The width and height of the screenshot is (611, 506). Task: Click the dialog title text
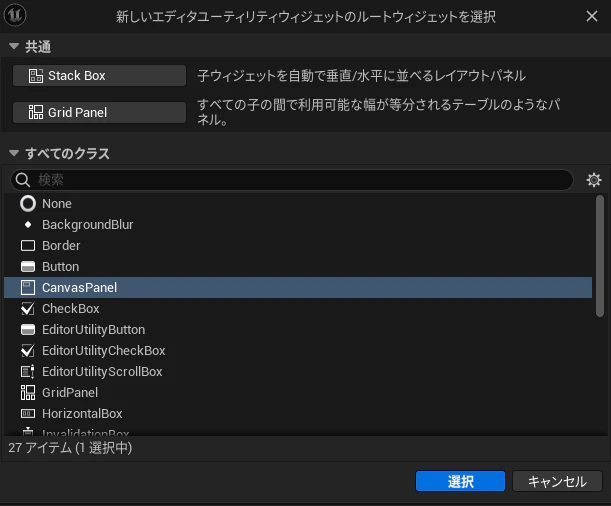(x=306, y=17)
